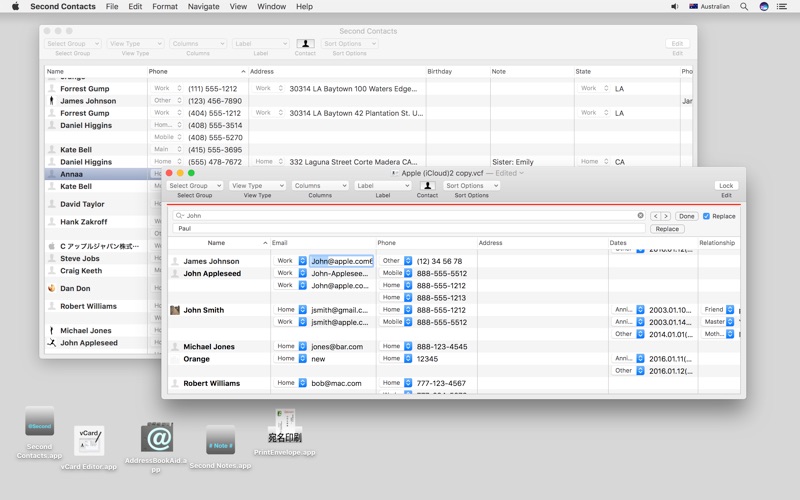Screen dimensions: 800x500
Task: Click the Siri icon in menu bar
Action: point(764,7)
